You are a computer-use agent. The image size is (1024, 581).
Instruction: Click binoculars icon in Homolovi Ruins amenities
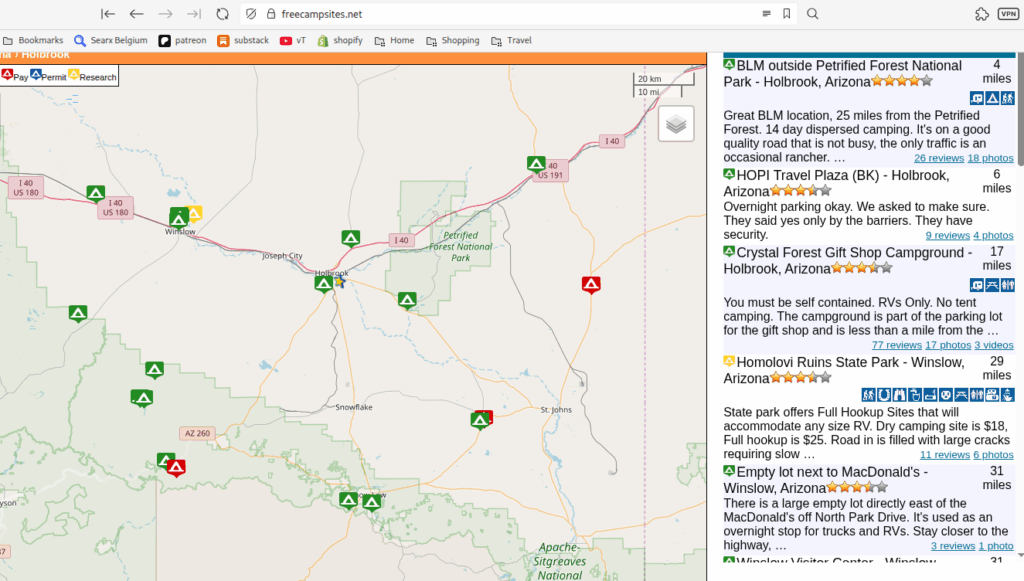tap(899, 395)
